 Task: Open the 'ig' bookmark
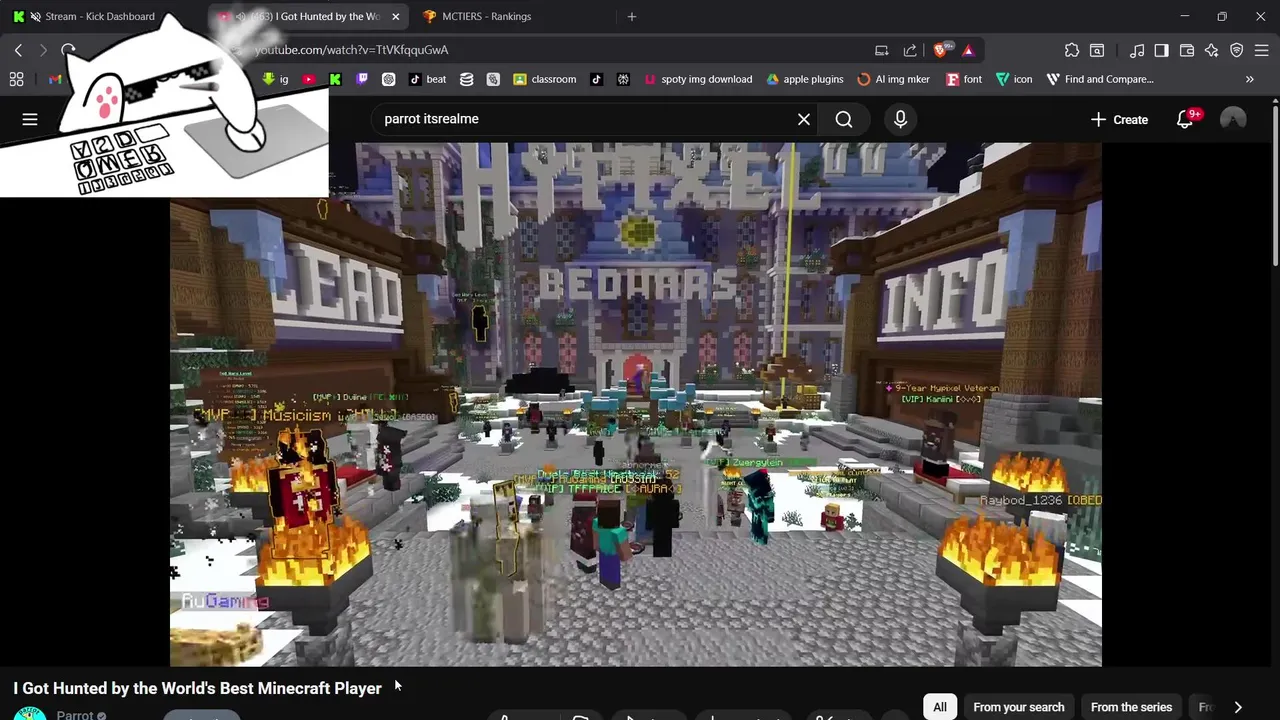pyautogui.click(x=275, y=79)
